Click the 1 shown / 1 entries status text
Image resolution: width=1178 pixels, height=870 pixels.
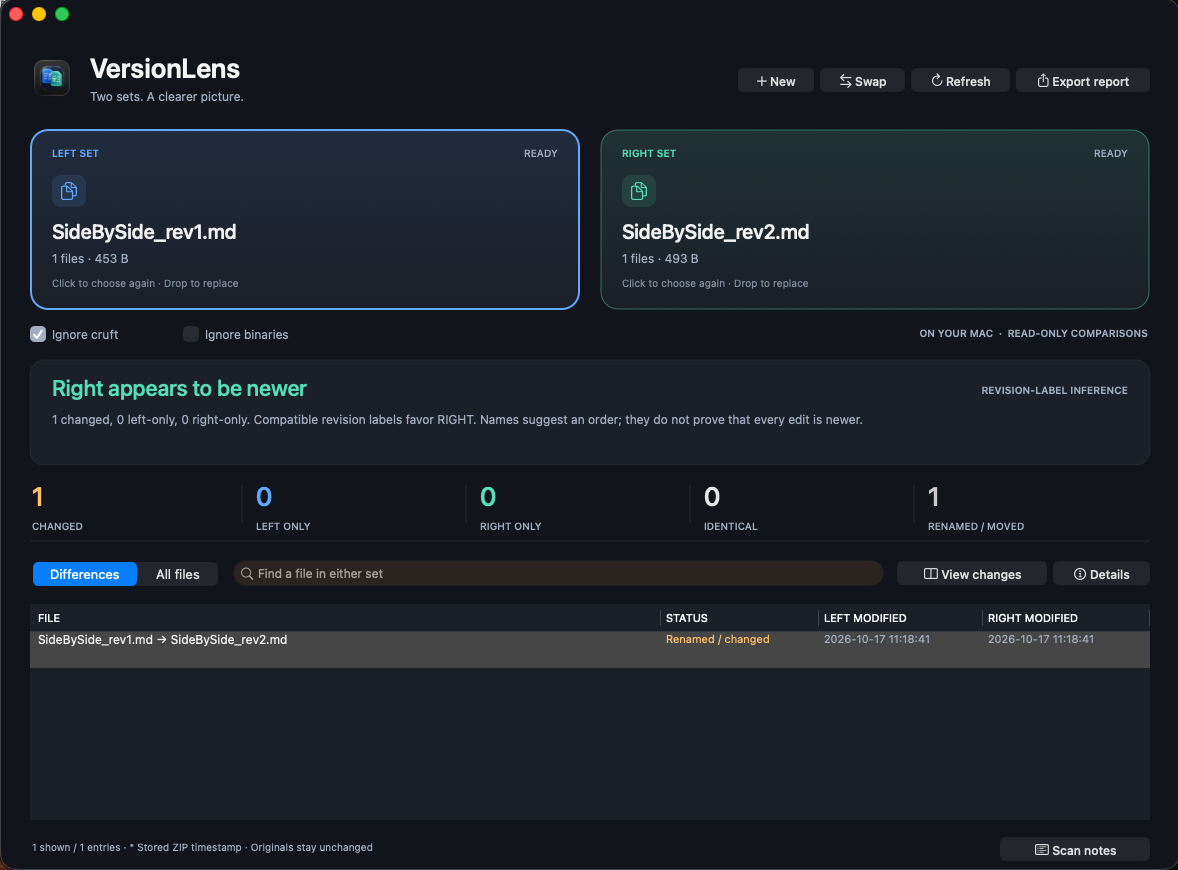tap(76, 847)
